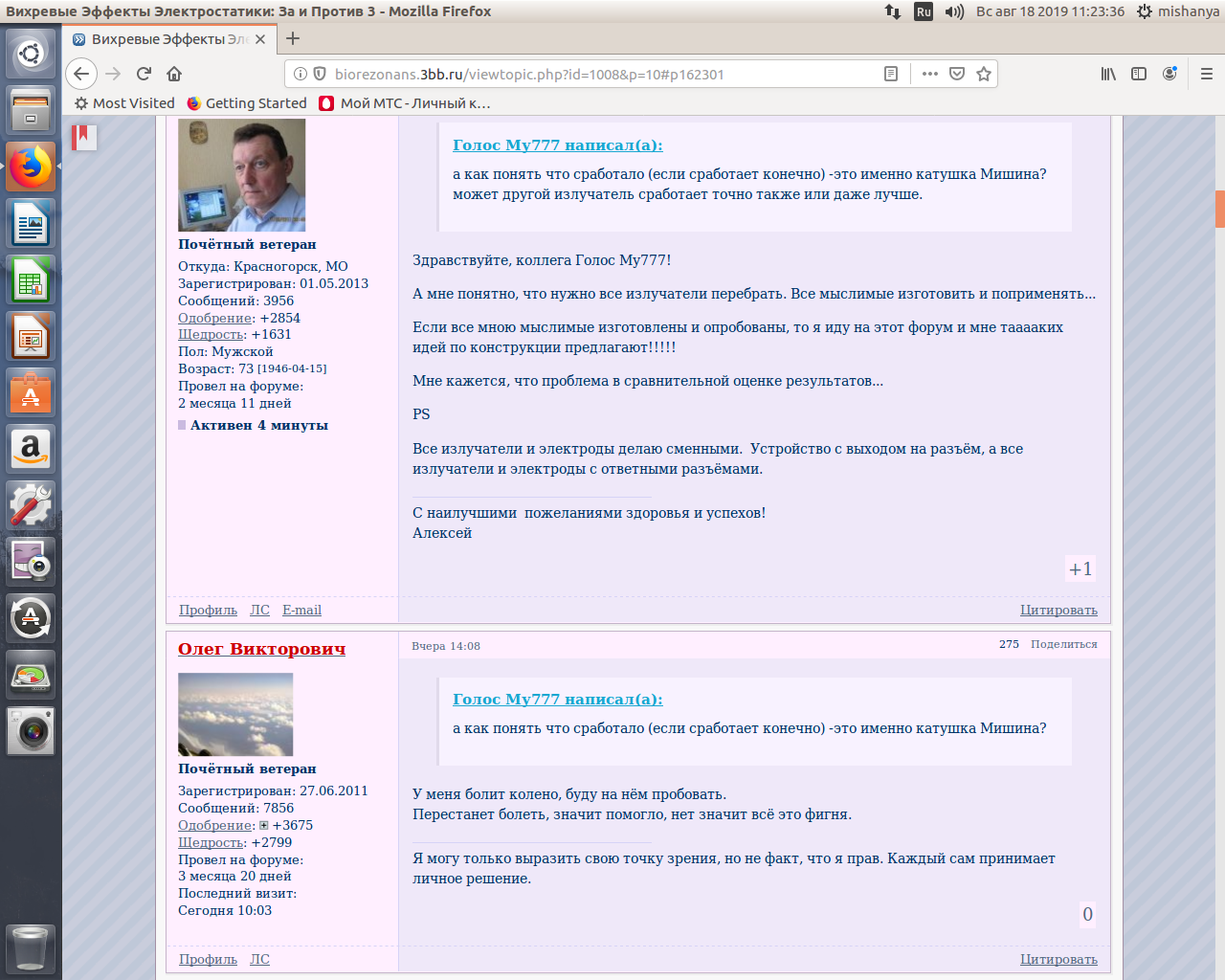Click Щедрость link with +1631
Screen dimensions: 1225x980
(x=211, y=334)
